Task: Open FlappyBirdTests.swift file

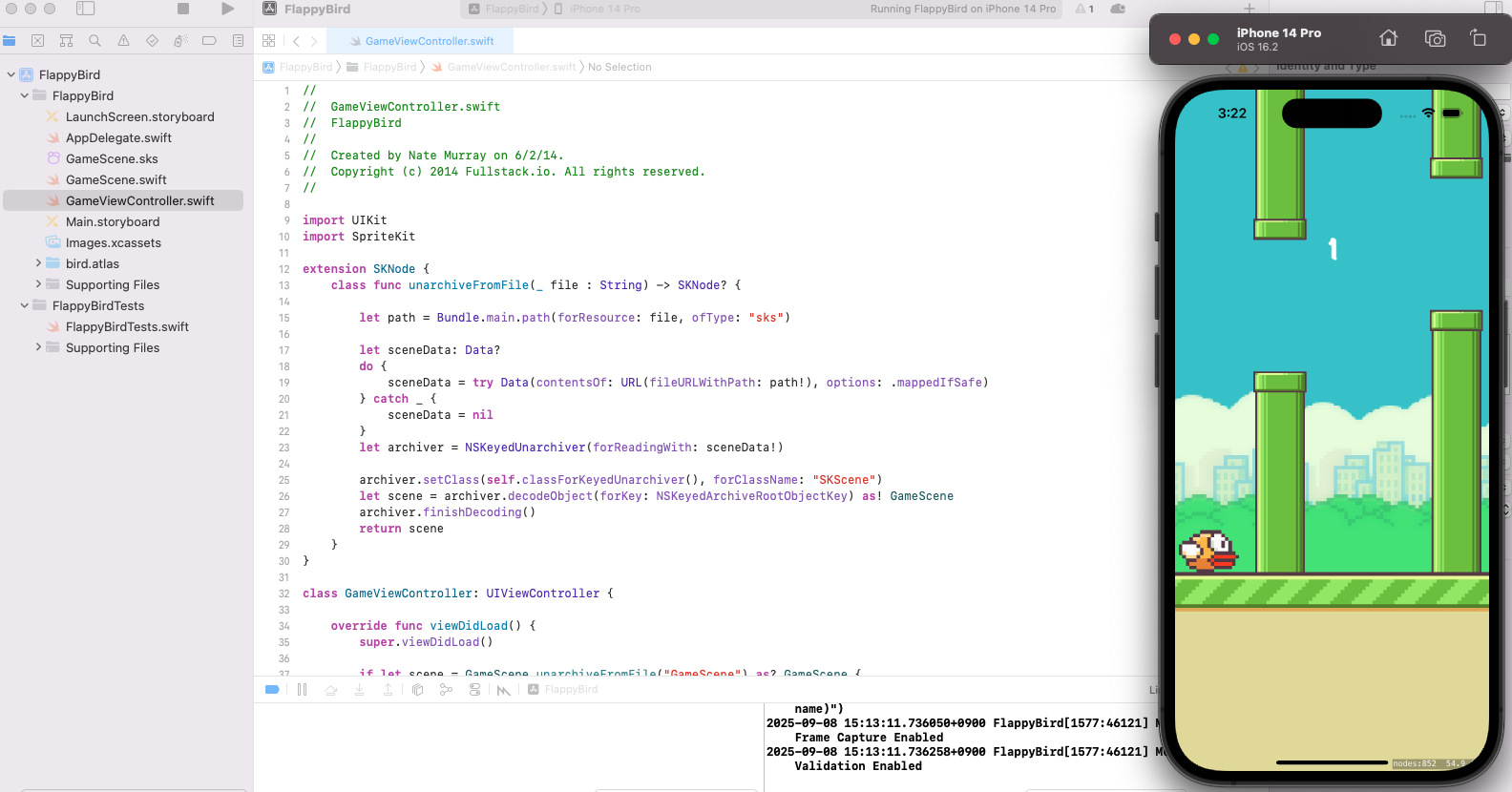Action: point(127,326)
